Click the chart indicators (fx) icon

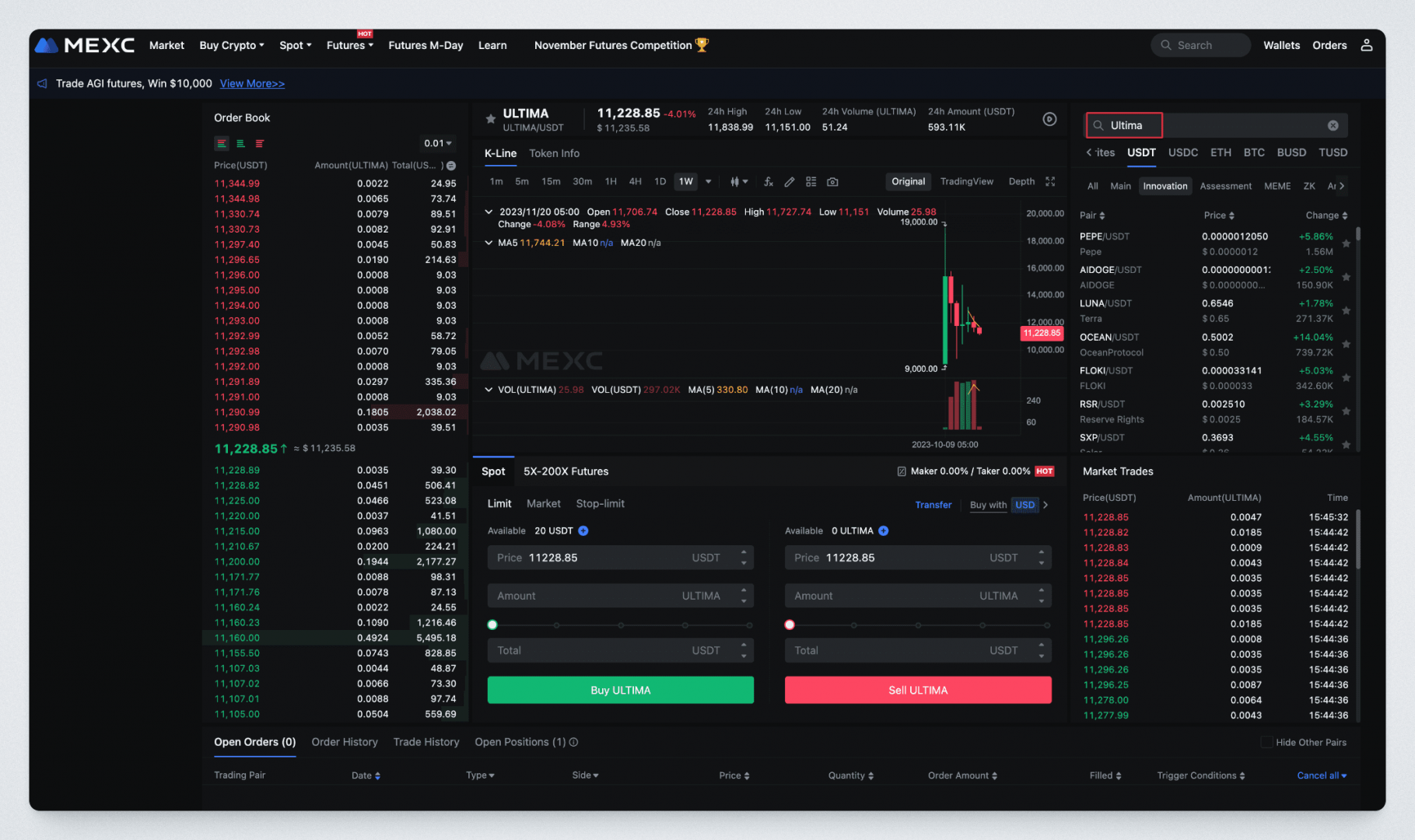pyautogui.click(x=768, y=182)
